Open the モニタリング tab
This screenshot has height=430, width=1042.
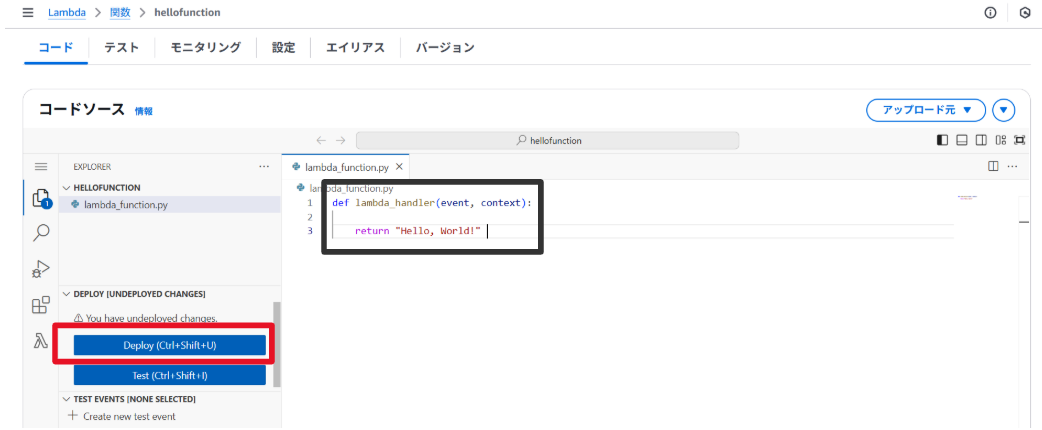click(x=205, y=47)
